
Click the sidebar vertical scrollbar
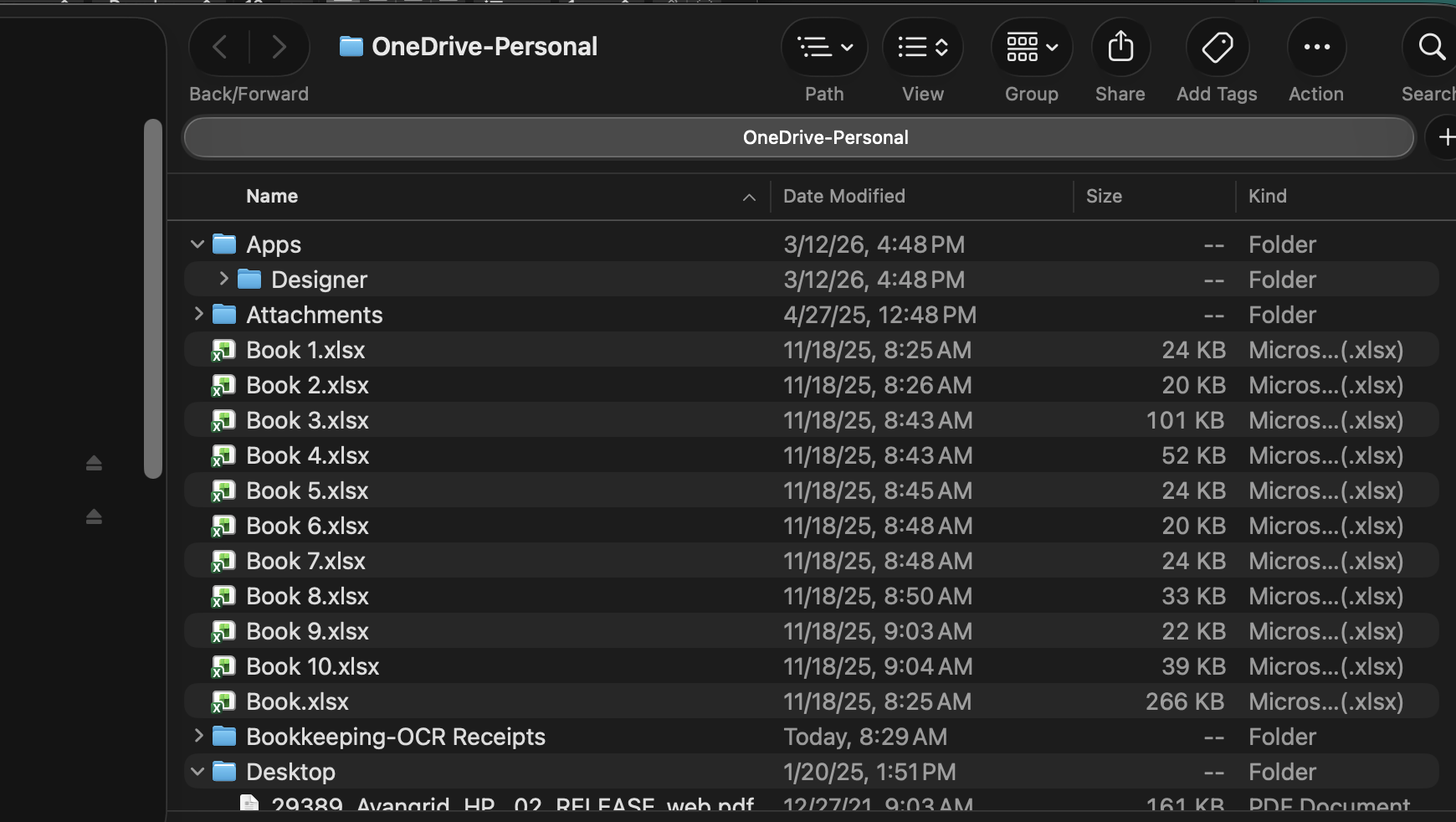152,299
